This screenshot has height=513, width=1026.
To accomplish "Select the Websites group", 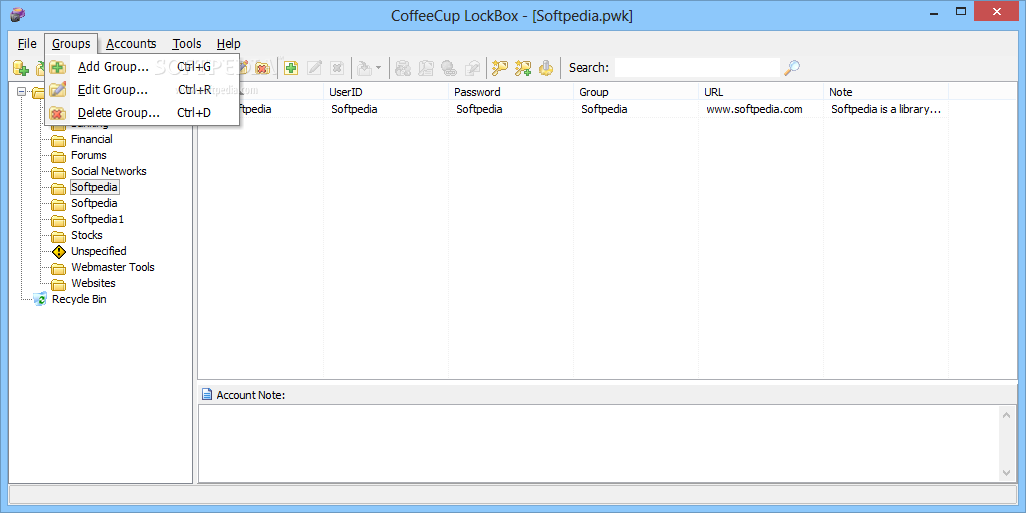I will [93, 283].
